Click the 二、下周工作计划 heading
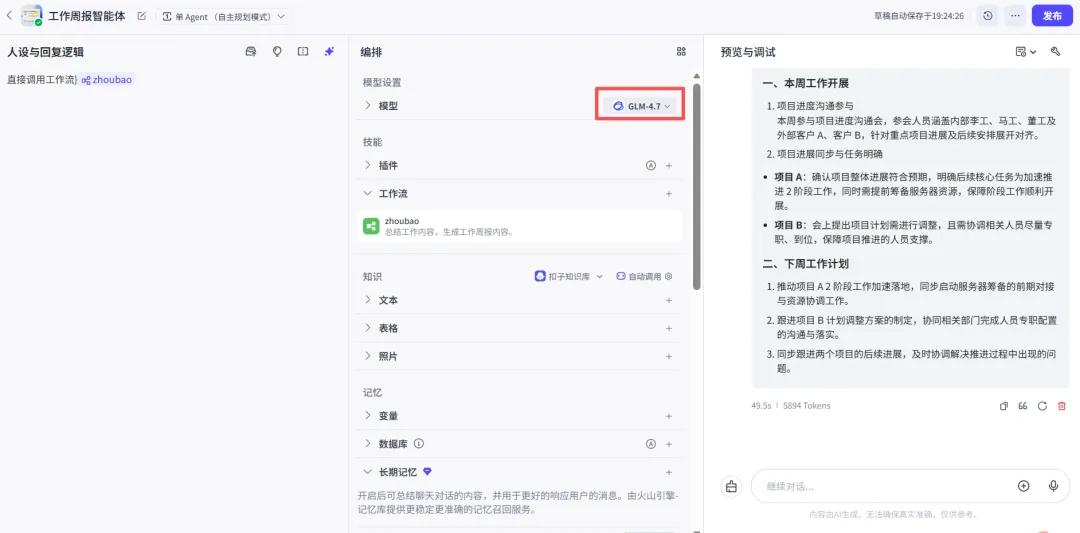 point(805,264)
